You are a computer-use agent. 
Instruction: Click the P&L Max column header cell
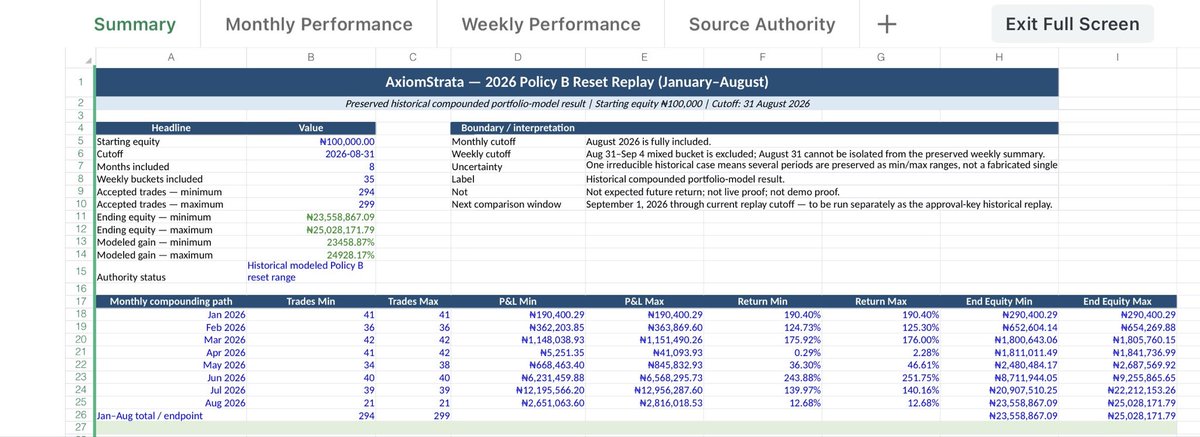pos(643,301)
